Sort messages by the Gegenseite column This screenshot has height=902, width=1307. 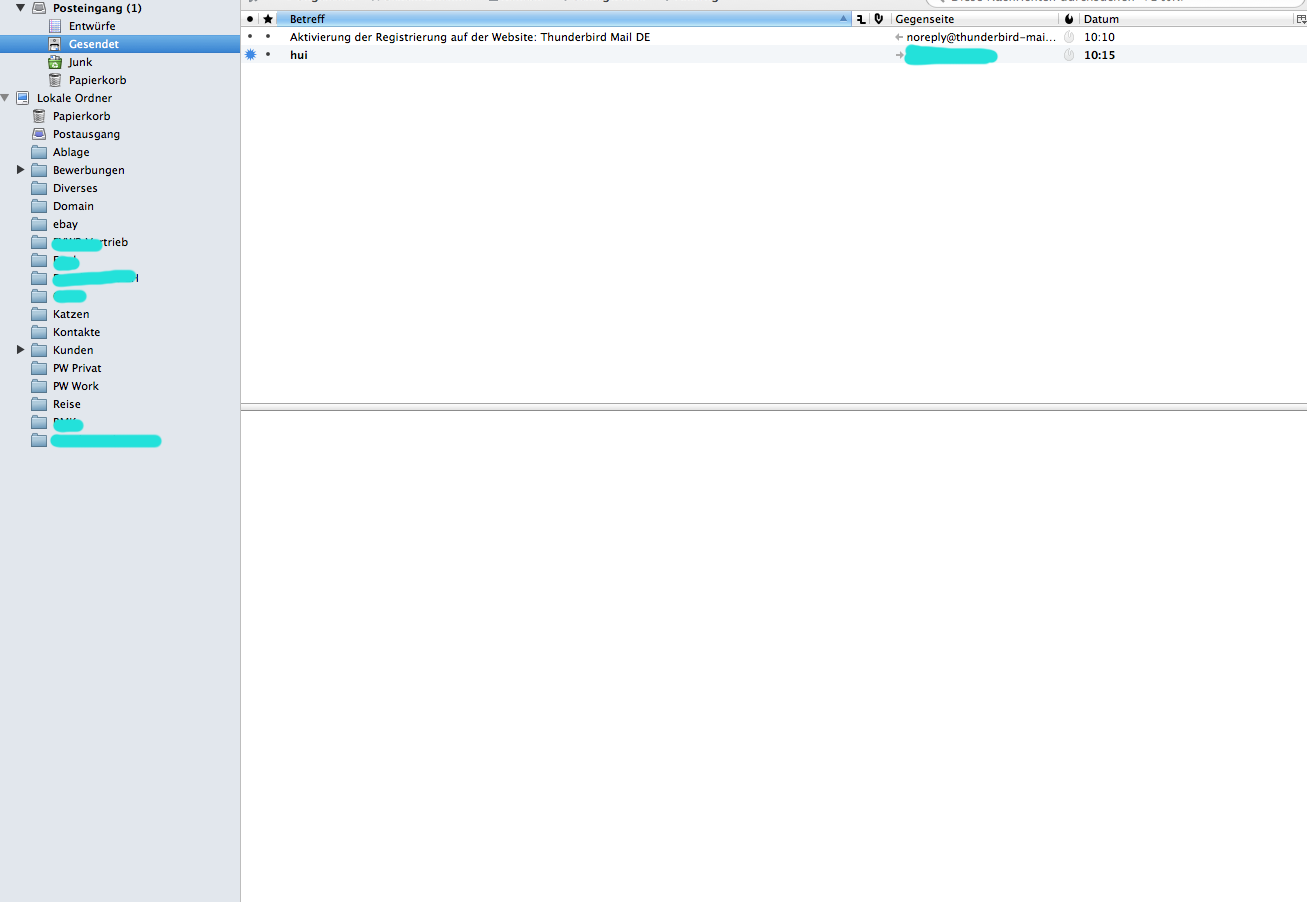(x=975, y=19)
